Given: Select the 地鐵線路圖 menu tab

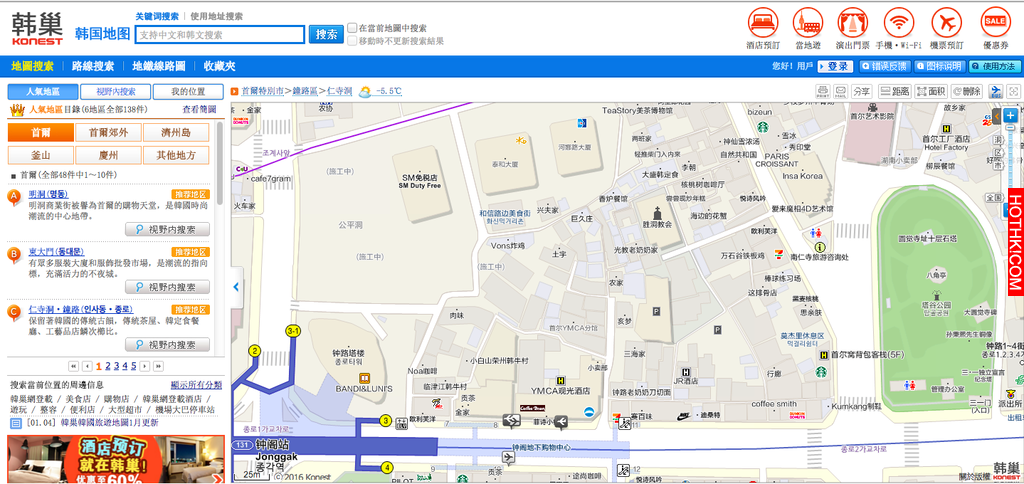Looking at the screenshot, I should (159, 66).
